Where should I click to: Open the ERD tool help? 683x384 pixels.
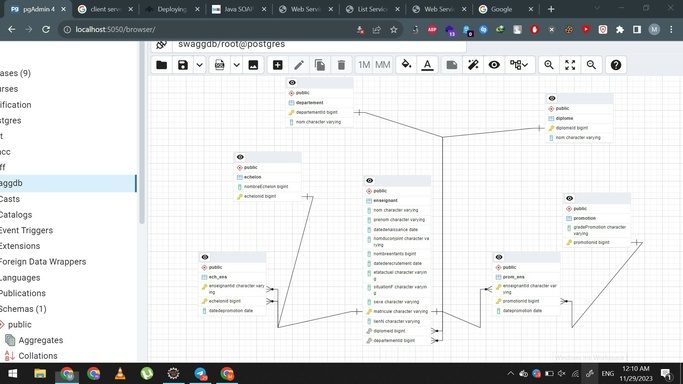(615, 65)
